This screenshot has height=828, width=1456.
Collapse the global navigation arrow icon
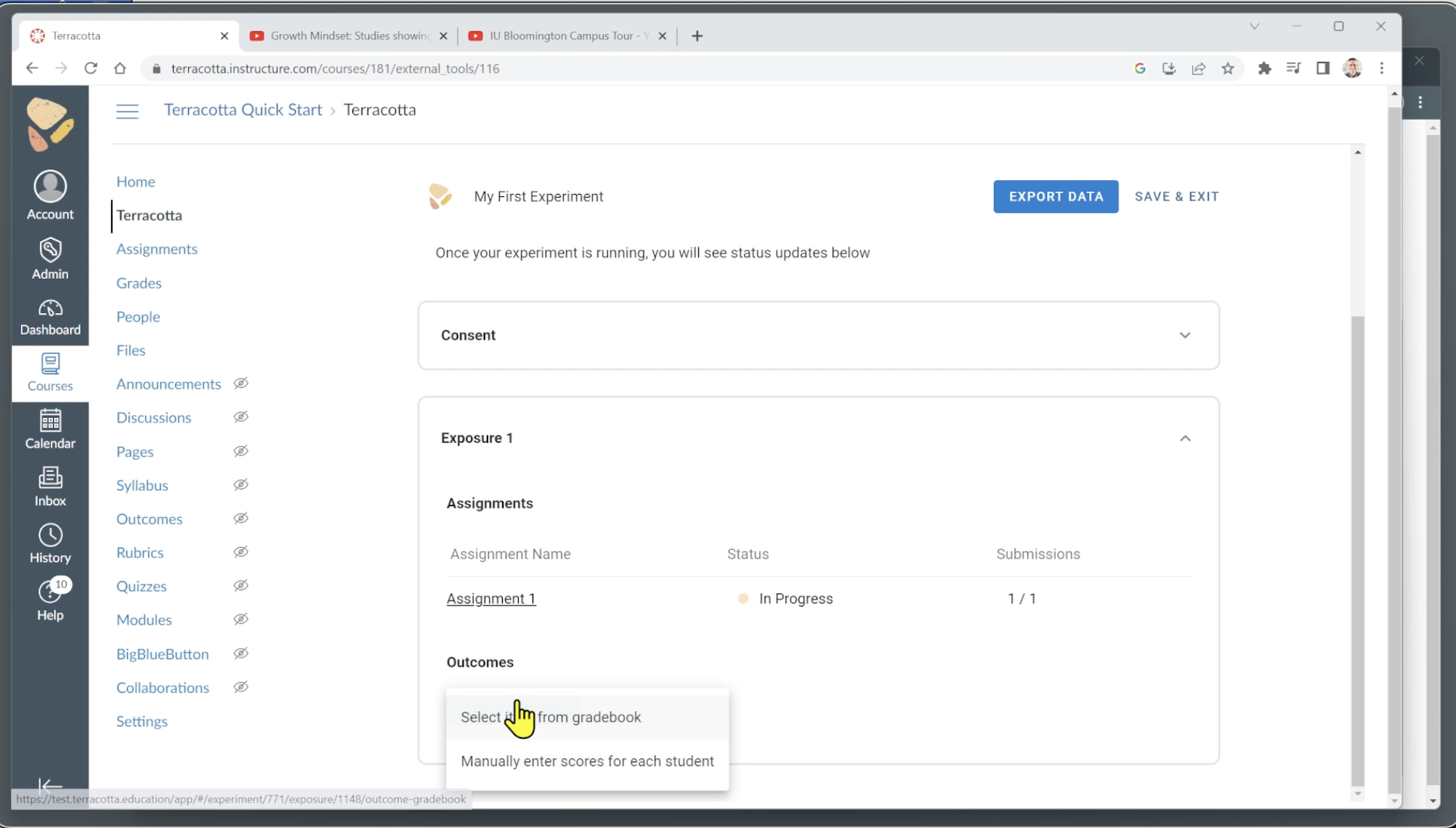49,785
